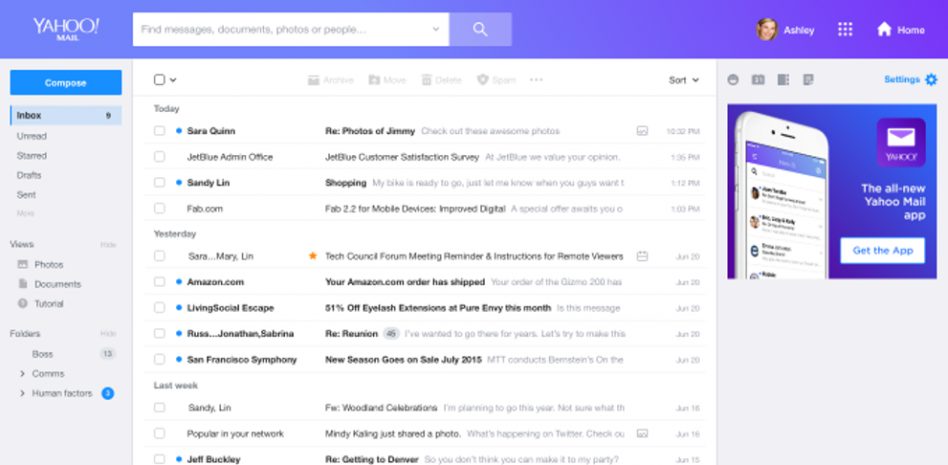Viewport: 948px width, 465px height.
Task: Check the Sara Quinn email checkbox
Action: [x=159, y=131]
